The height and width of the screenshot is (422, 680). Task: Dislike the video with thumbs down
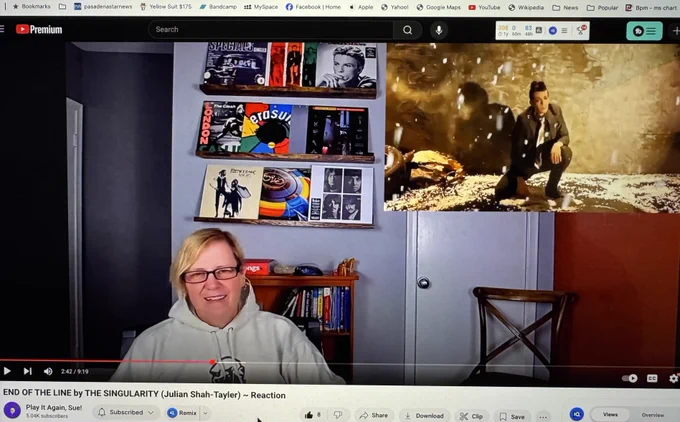coord(338,415)
